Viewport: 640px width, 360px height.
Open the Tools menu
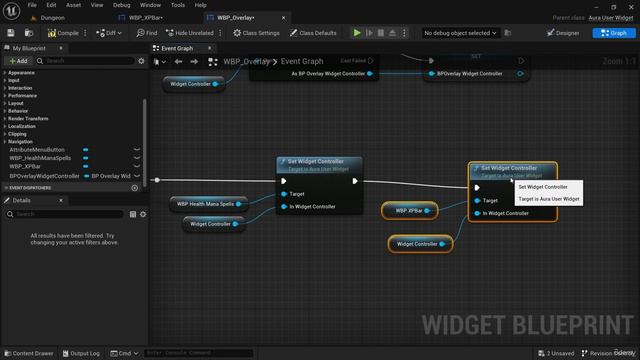pos(178,5)
